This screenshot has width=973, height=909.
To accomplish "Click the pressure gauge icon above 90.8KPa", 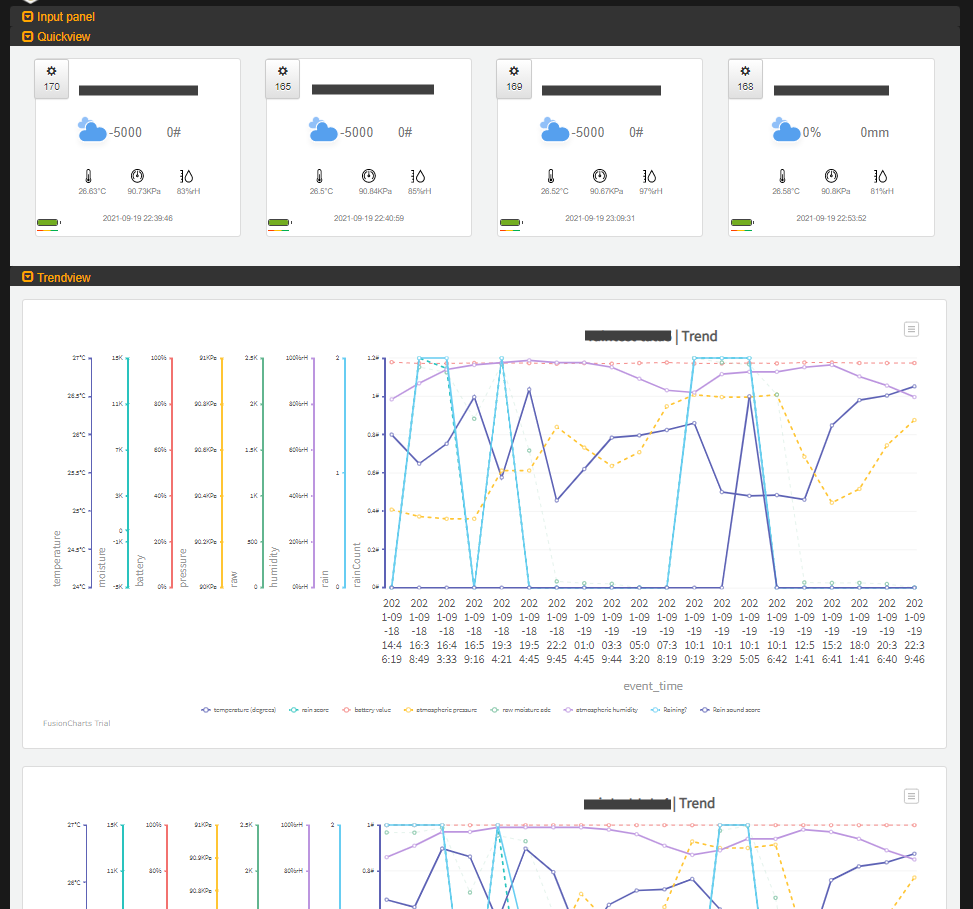I will (x=831, y=176).
